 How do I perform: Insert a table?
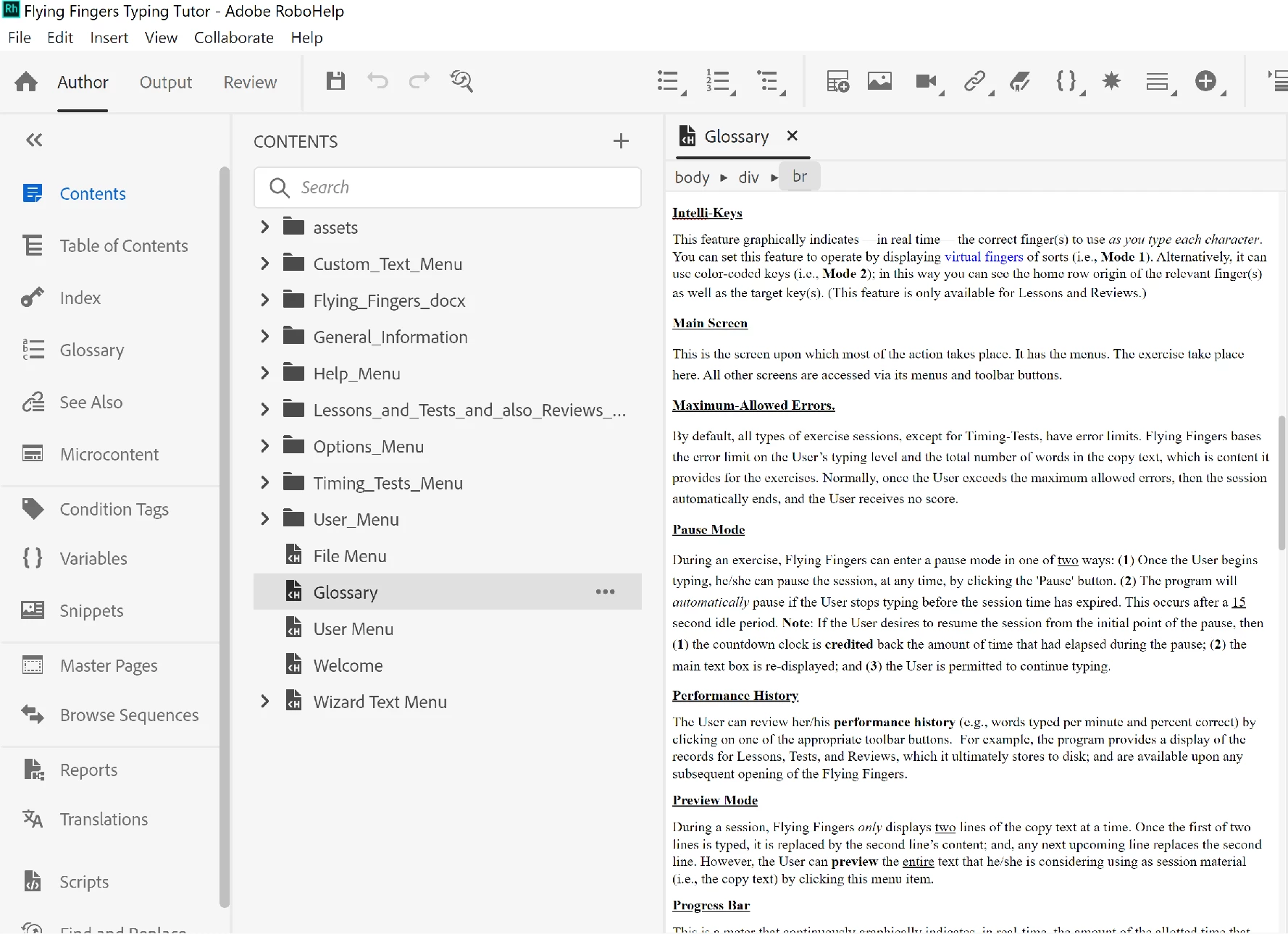pos(837,81)
